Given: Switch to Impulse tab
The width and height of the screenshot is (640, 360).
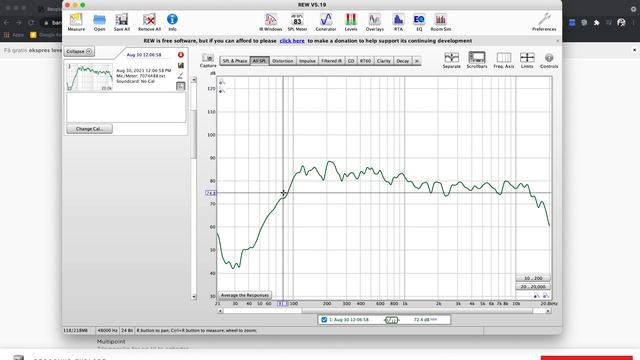Looking at the screenshot, I should click(x=307, y=61).
